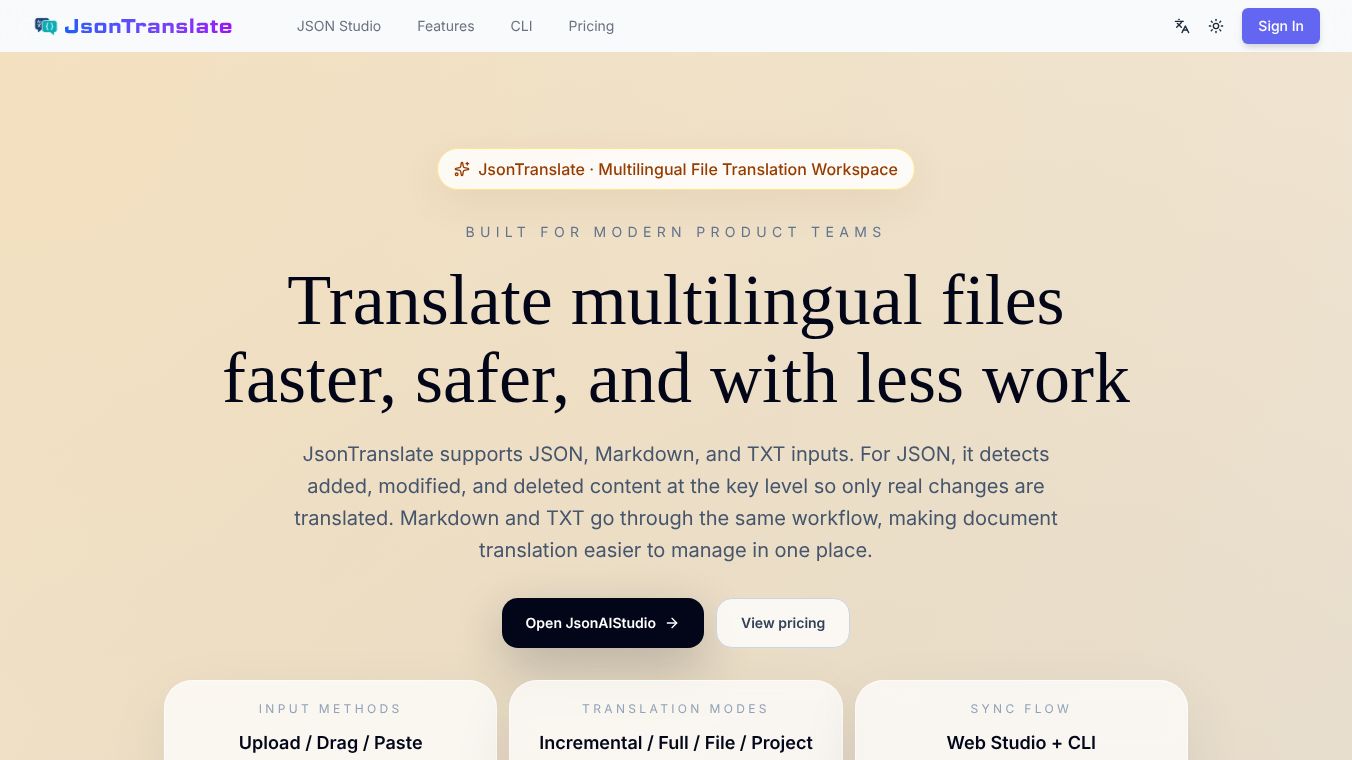Open the language switcher icon
Image resolution: width=1352 pixels, height=760 pixels.
click(1182, 26)
